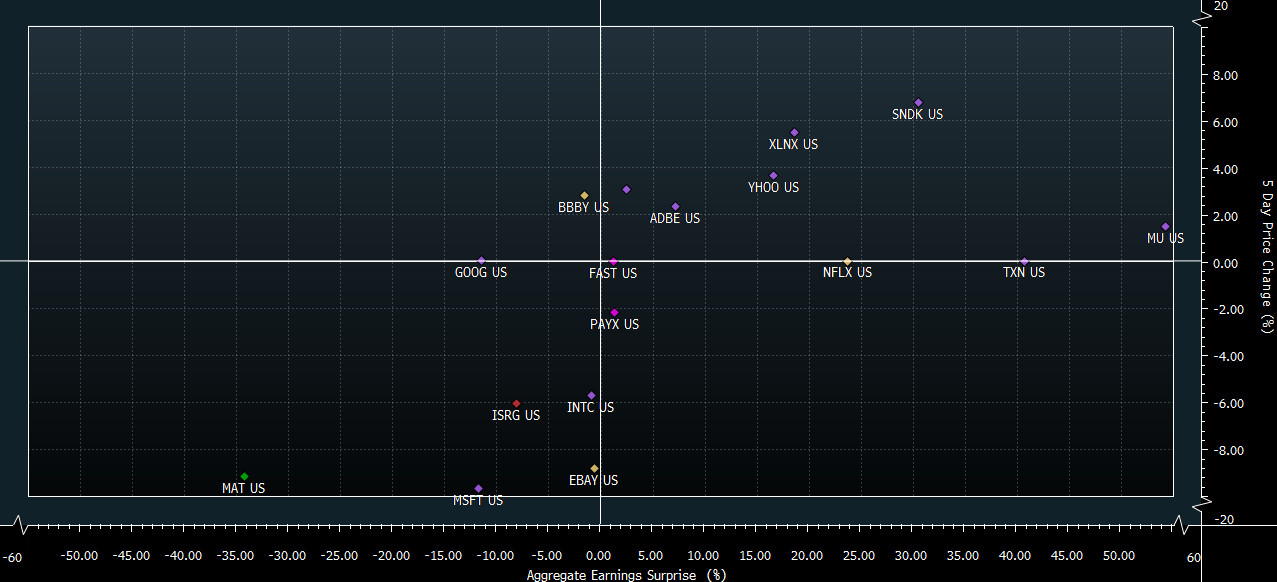The width and height of the screenshot is (1277, 582).
Task: Click the 20.00 x-axis tick label
Action: (x=807, y=556)
